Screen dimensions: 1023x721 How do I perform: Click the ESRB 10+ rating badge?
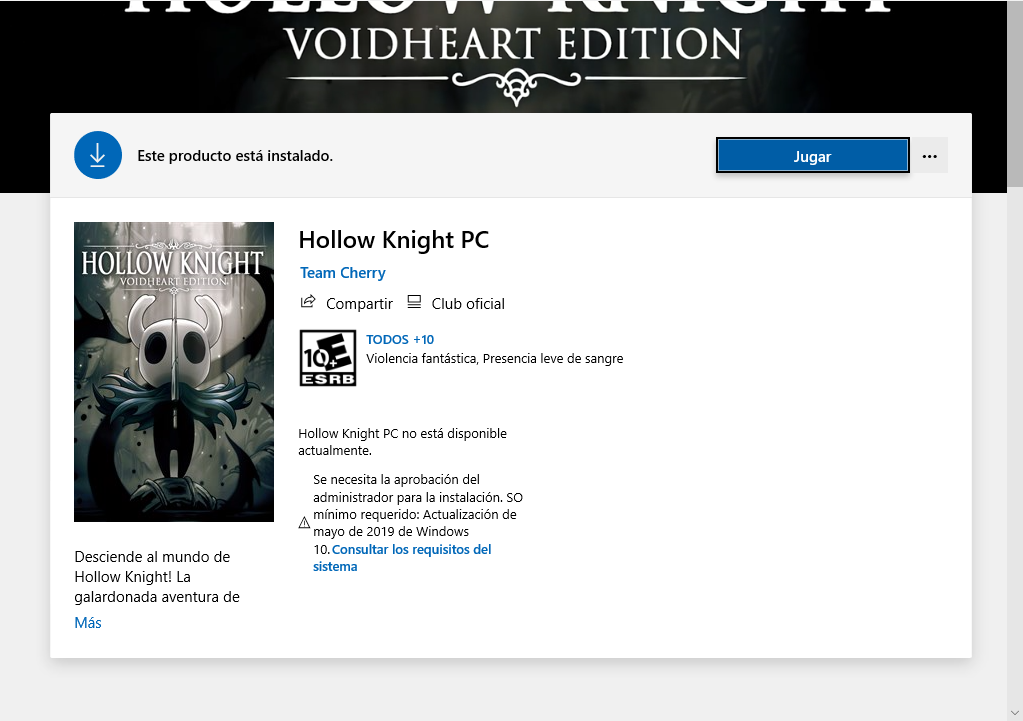(328, 358)
